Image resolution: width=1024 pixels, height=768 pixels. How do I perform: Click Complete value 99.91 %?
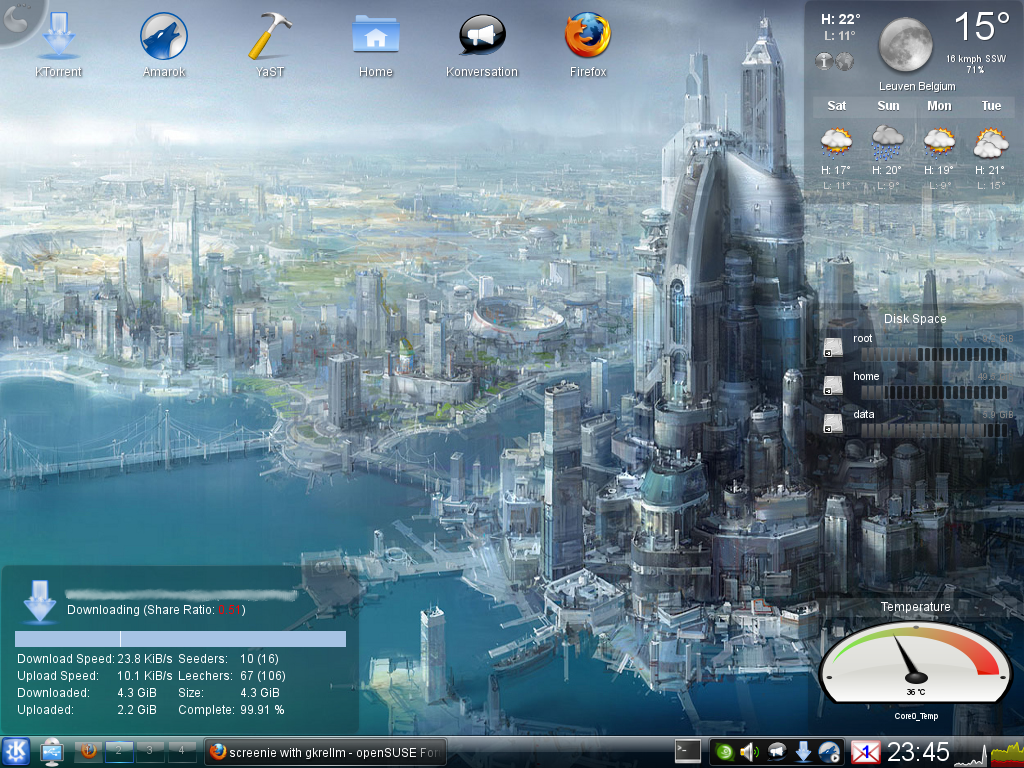(262, 709)
